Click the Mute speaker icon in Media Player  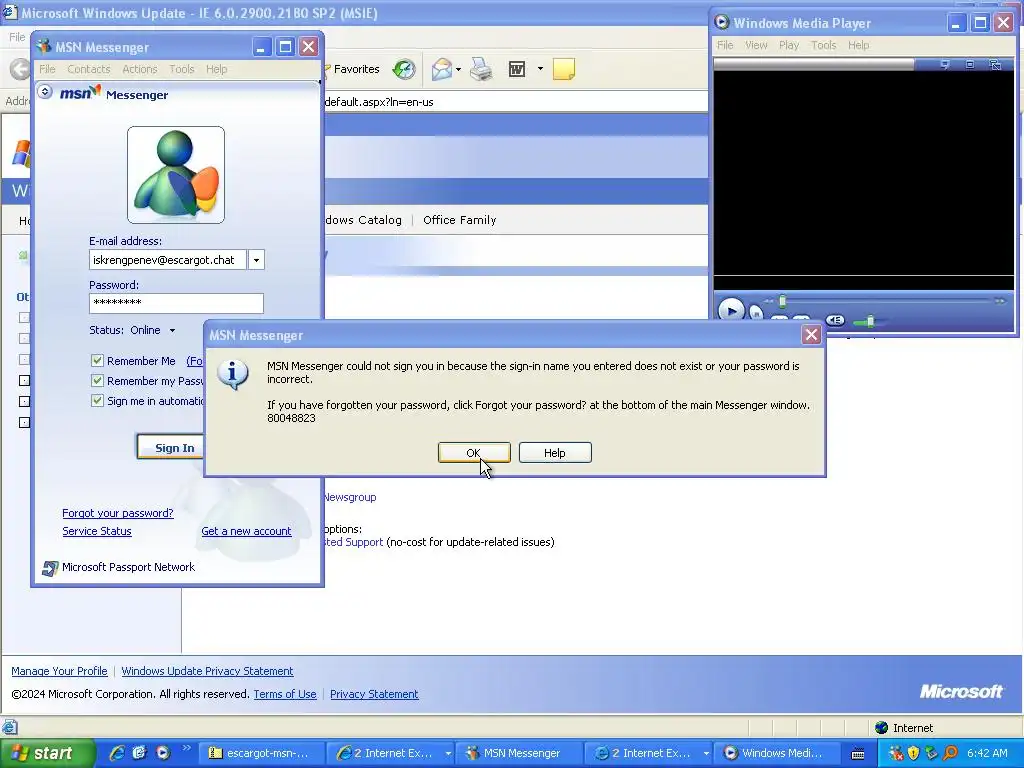(x=835, y=320)
